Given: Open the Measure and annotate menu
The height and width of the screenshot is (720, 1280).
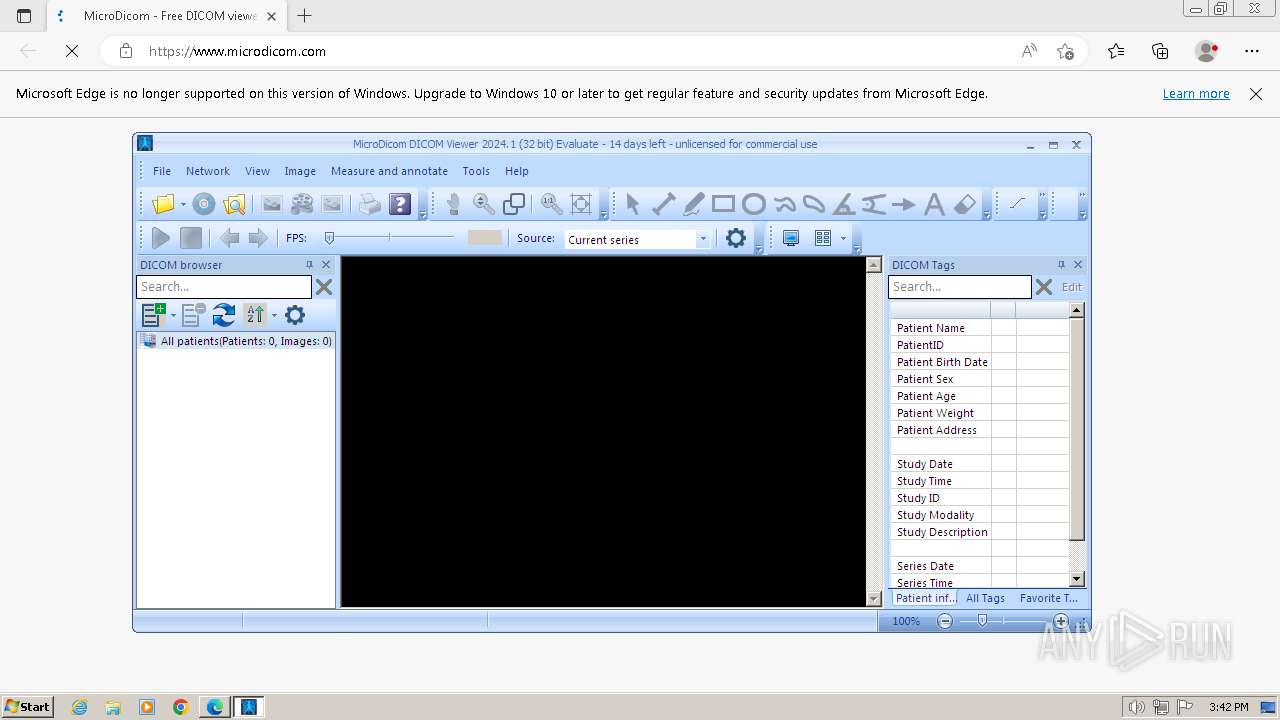Looking at the screenshot, I should pos(389,171).
